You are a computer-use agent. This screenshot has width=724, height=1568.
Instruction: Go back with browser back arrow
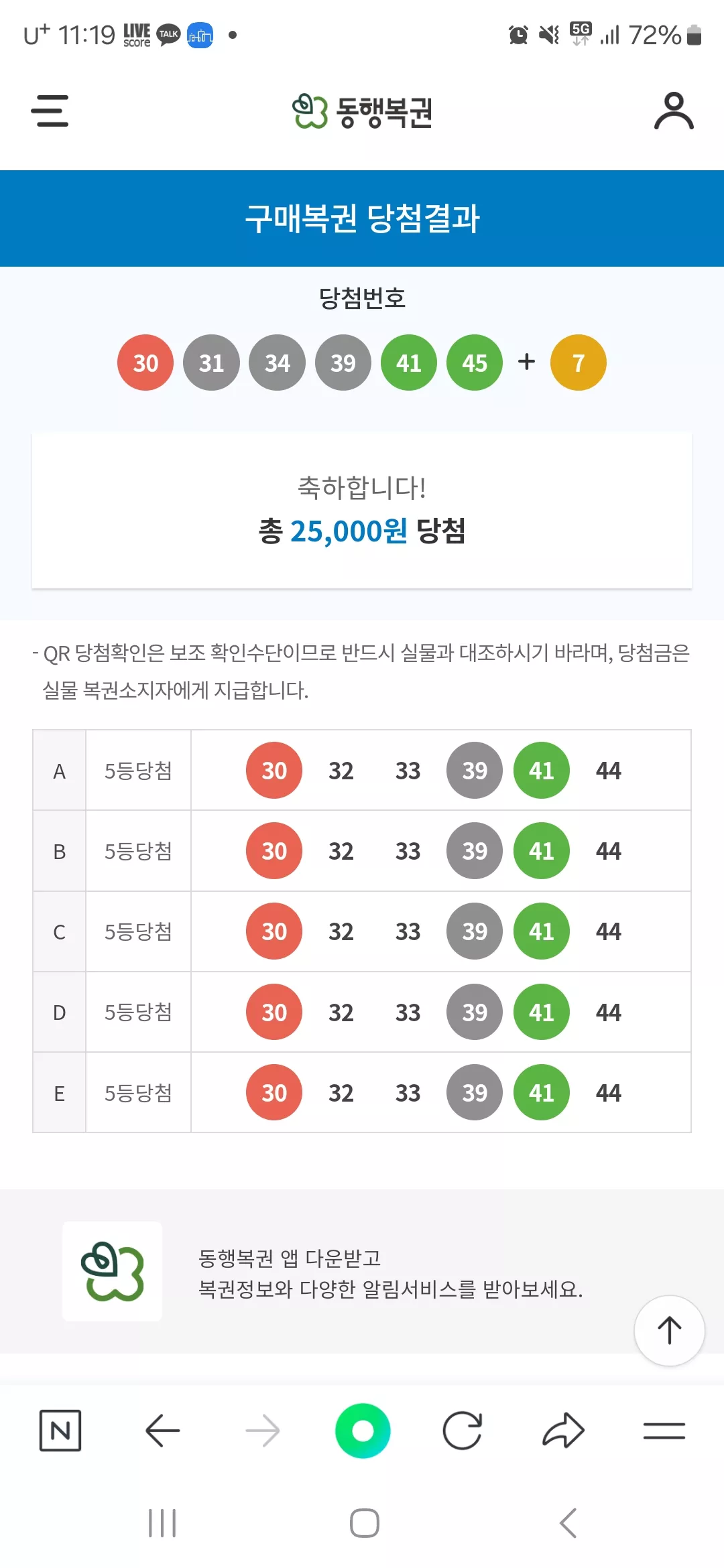(162, 1431)
